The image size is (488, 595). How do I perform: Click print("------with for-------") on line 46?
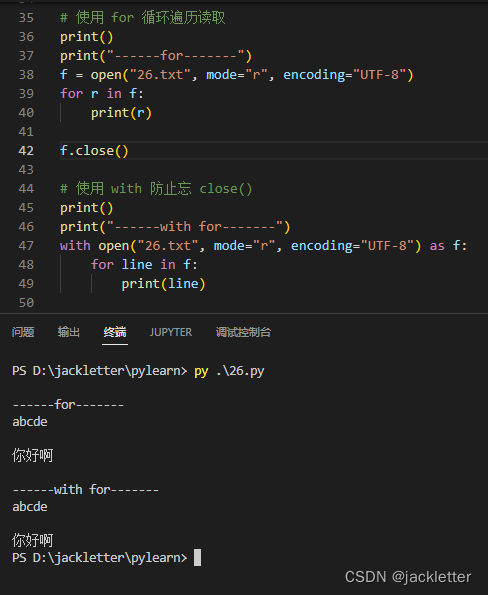[x=175, y=227]
